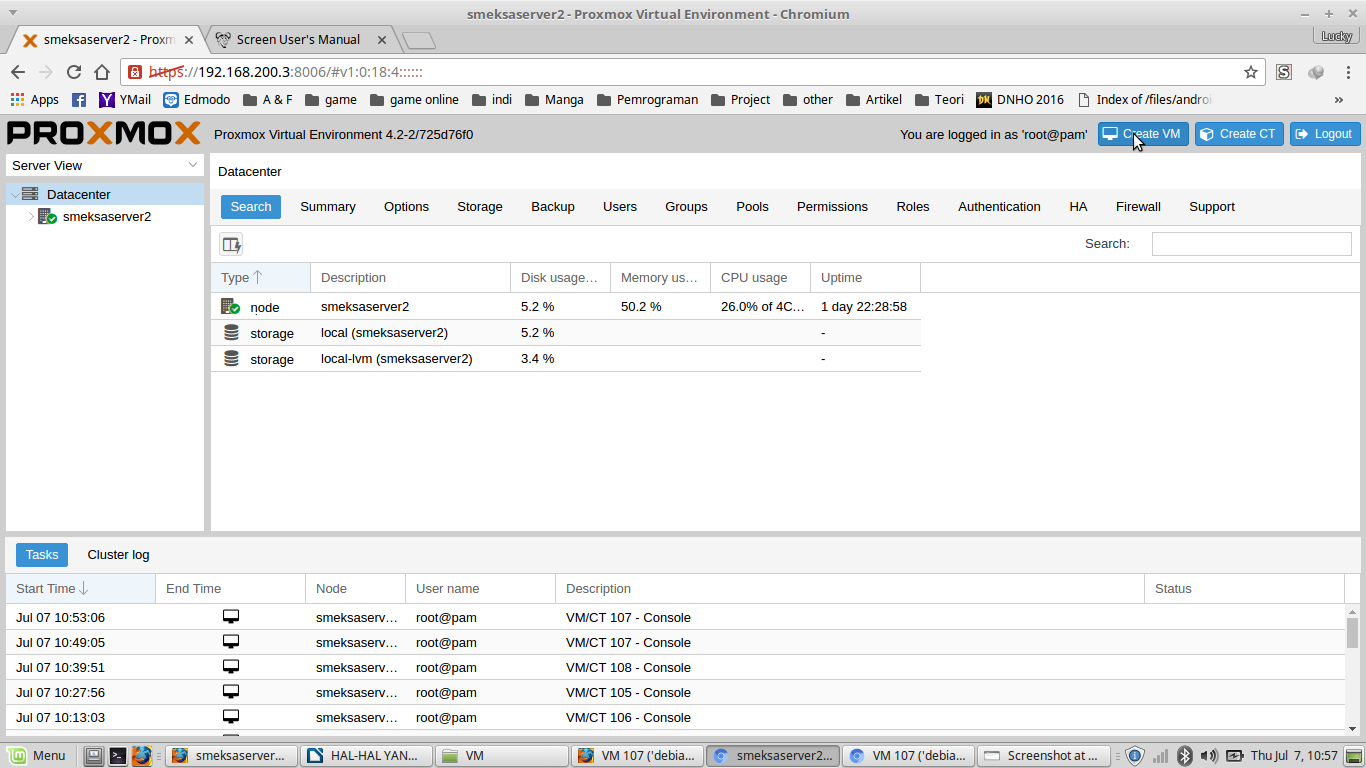Screen dimensions: 1366x768
Task: Click the S extension icon in toolbar
Action: [1284, 72]
